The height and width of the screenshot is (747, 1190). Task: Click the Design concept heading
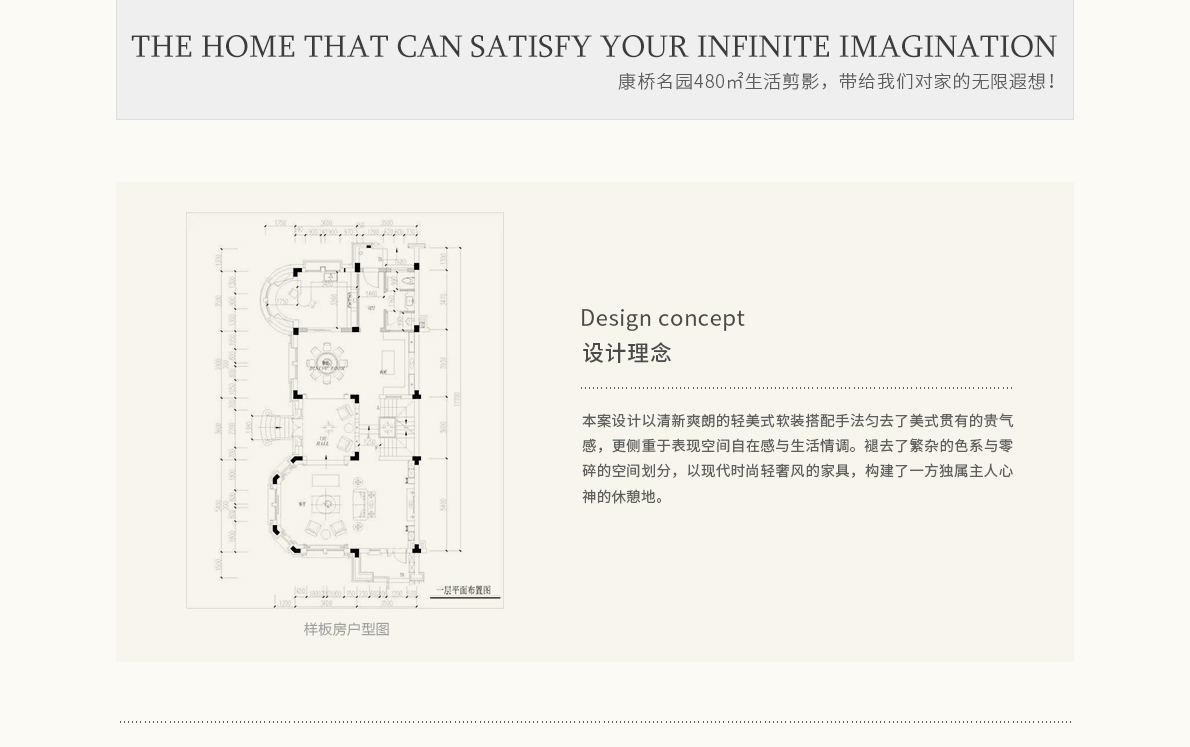[x=662, y=318]
